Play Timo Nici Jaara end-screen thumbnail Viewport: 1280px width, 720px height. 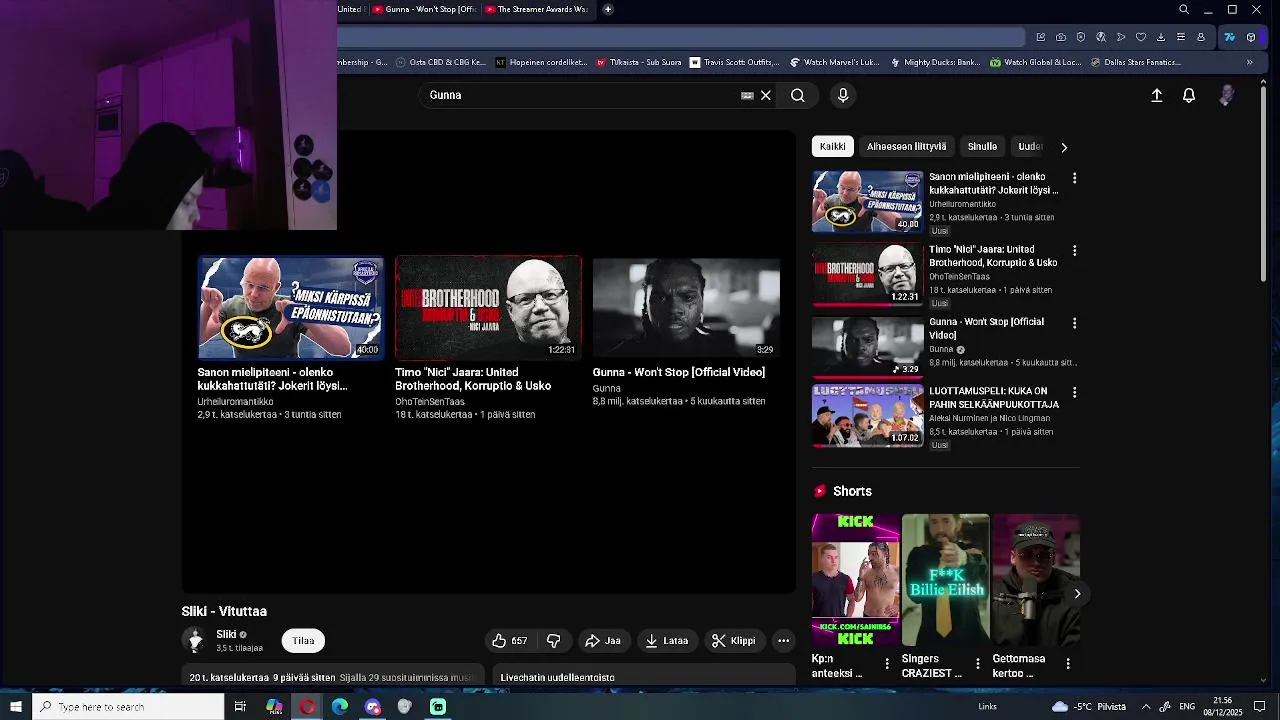click(488, 308)
